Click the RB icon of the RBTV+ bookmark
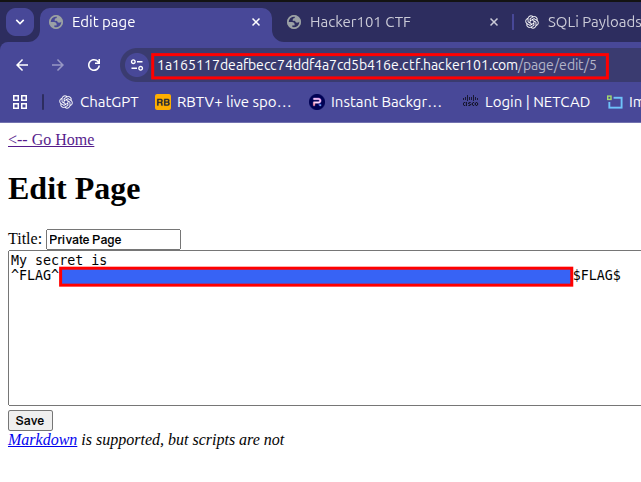This screenshot has height=482, width=641. point(163,102)
